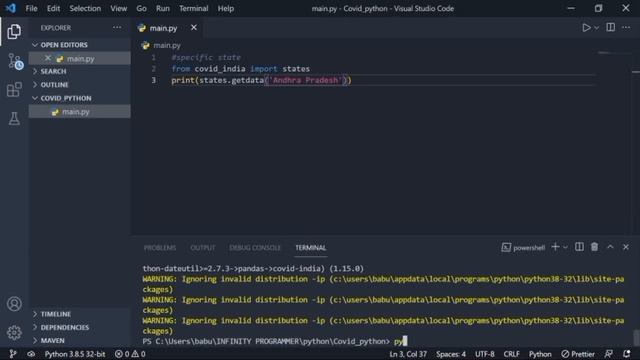Viewport: 640px width, 360px height.
Task: Open the Extensions view
Action: coord(14,89)
